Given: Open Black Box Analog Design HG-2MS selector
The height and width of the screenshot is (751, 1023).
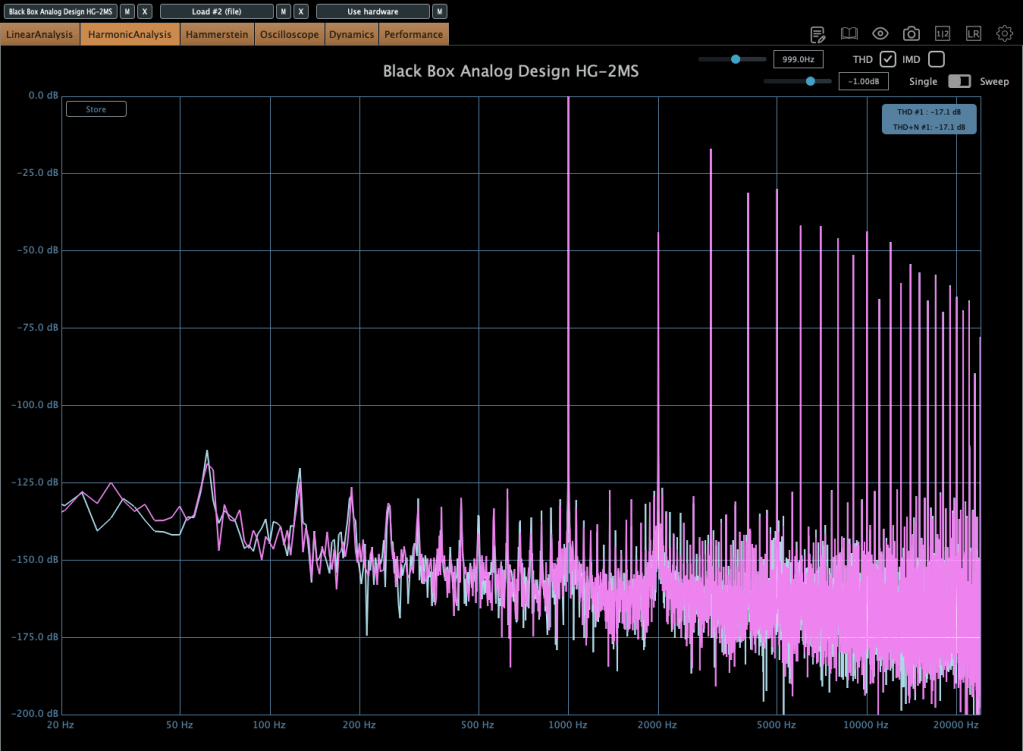Looking at the screenshot, I should coord(60,11).
